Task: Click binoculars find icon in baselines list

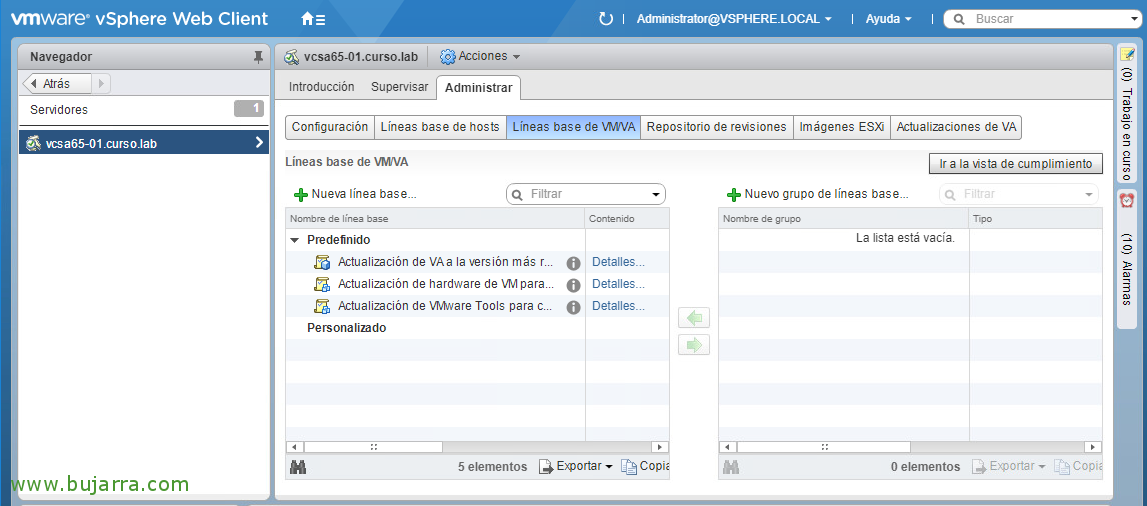Action: [298, 467]
